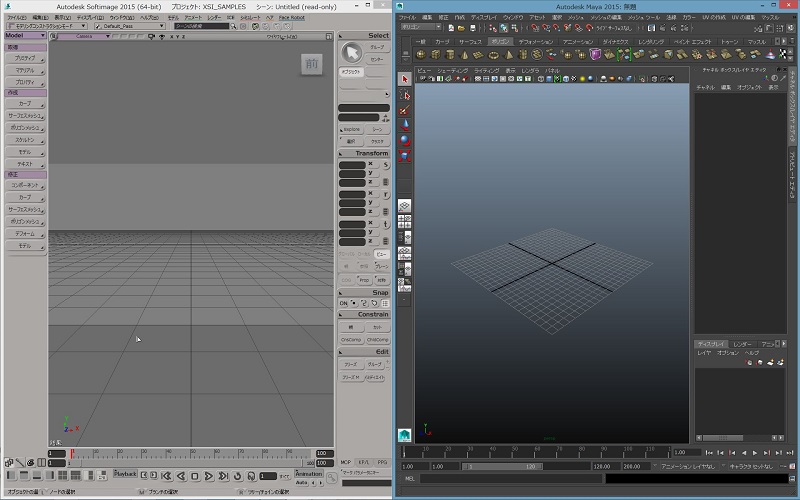Open the Face Robot menu in Softimage
800x500 pixels.
pyautogui.click(x=291, y=17)
